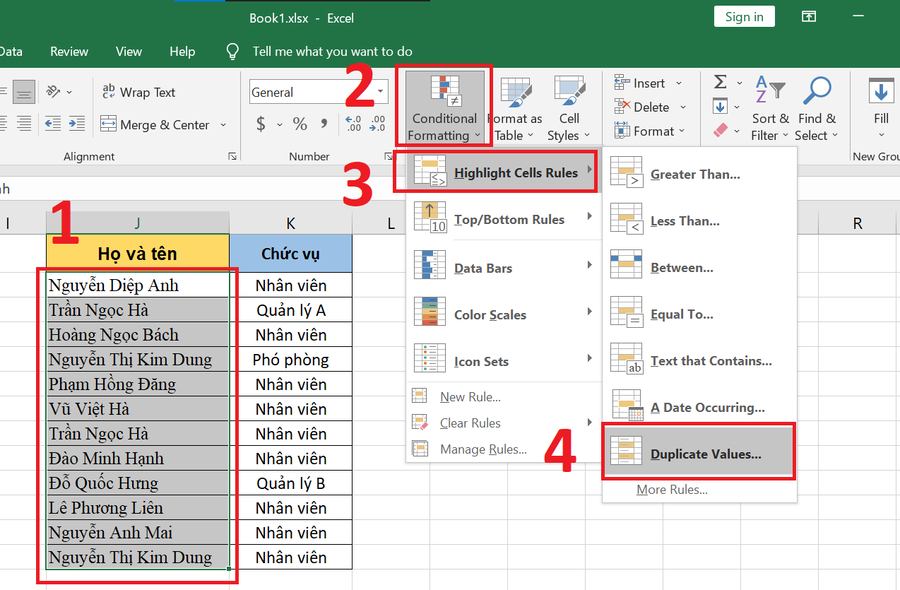Click the Fill down-arrow icon at ribbon edge

point(881,92)
